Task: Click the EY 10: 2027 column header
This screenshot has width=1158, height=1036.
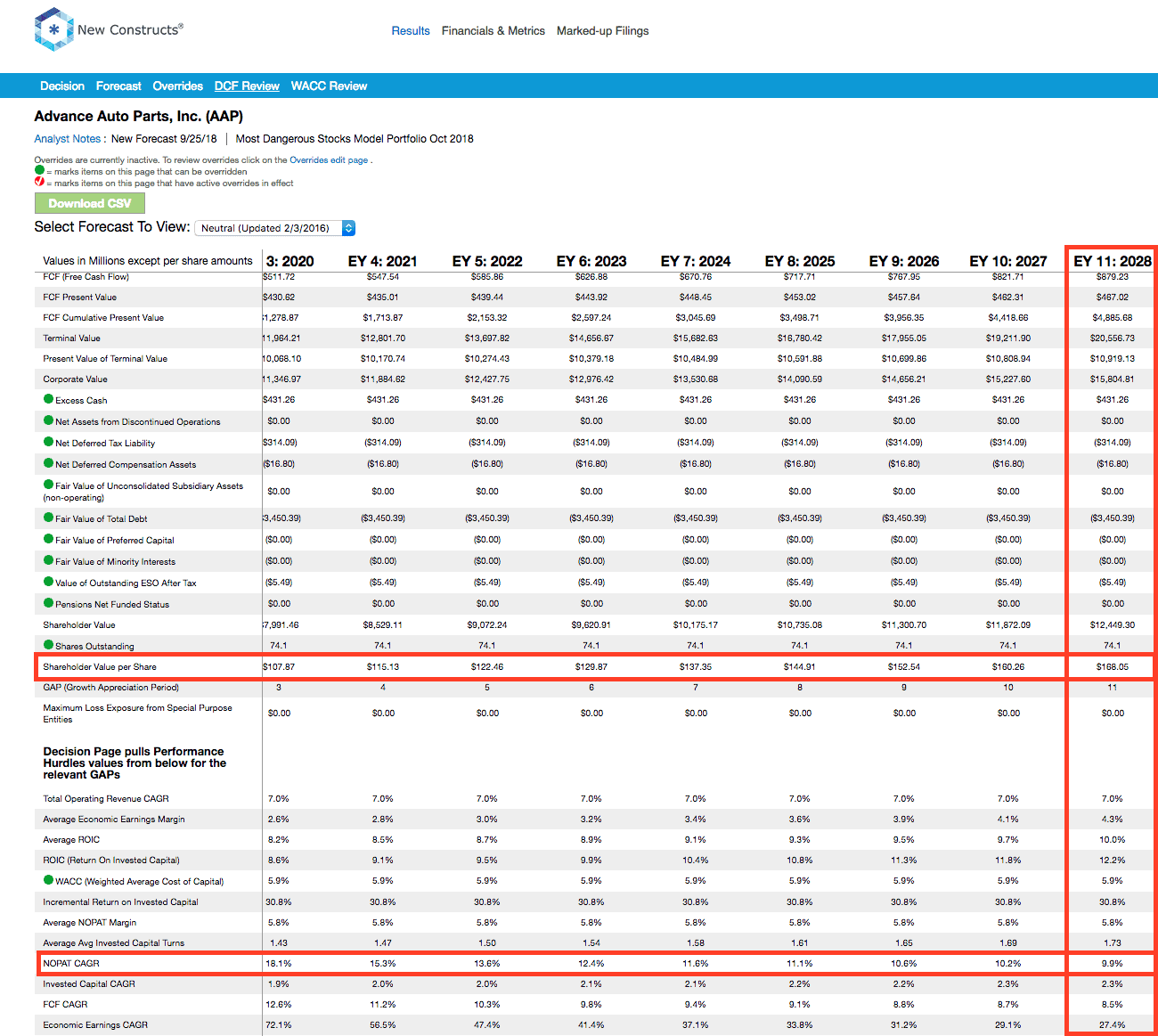Action: tap(1008, 261)
